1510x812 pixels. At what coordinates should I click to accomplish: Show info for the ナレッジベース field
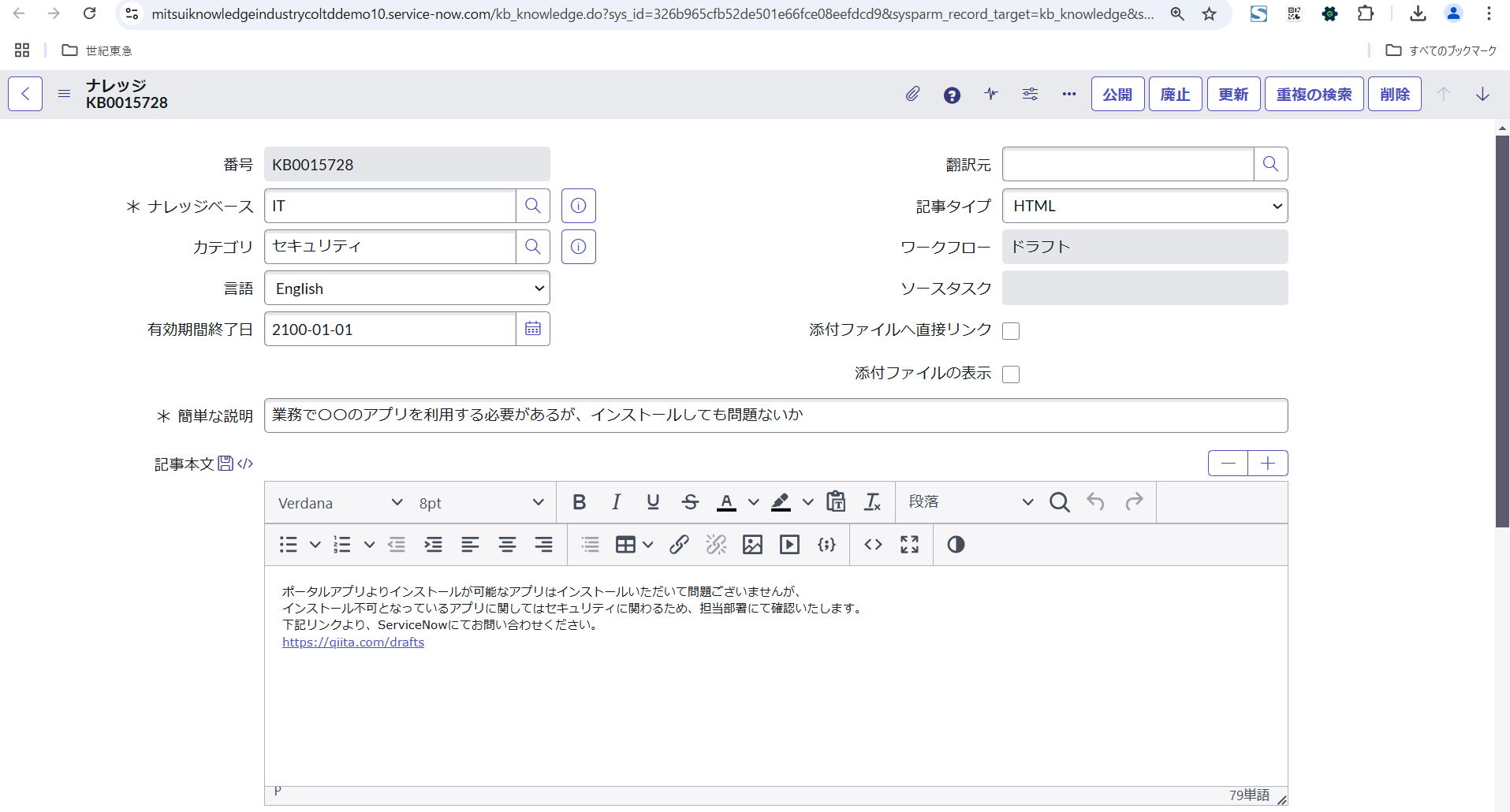579,206
